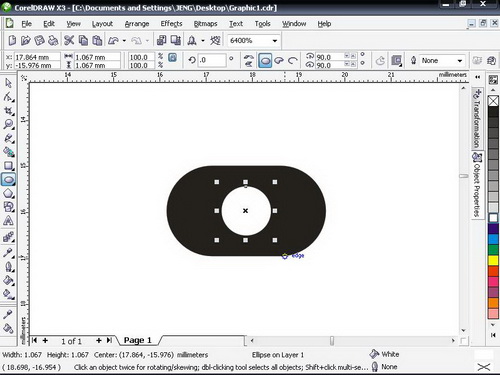Screen dimensions: 500x375
Task: Open the Bitmaps menu
Action: click(205, 24)
